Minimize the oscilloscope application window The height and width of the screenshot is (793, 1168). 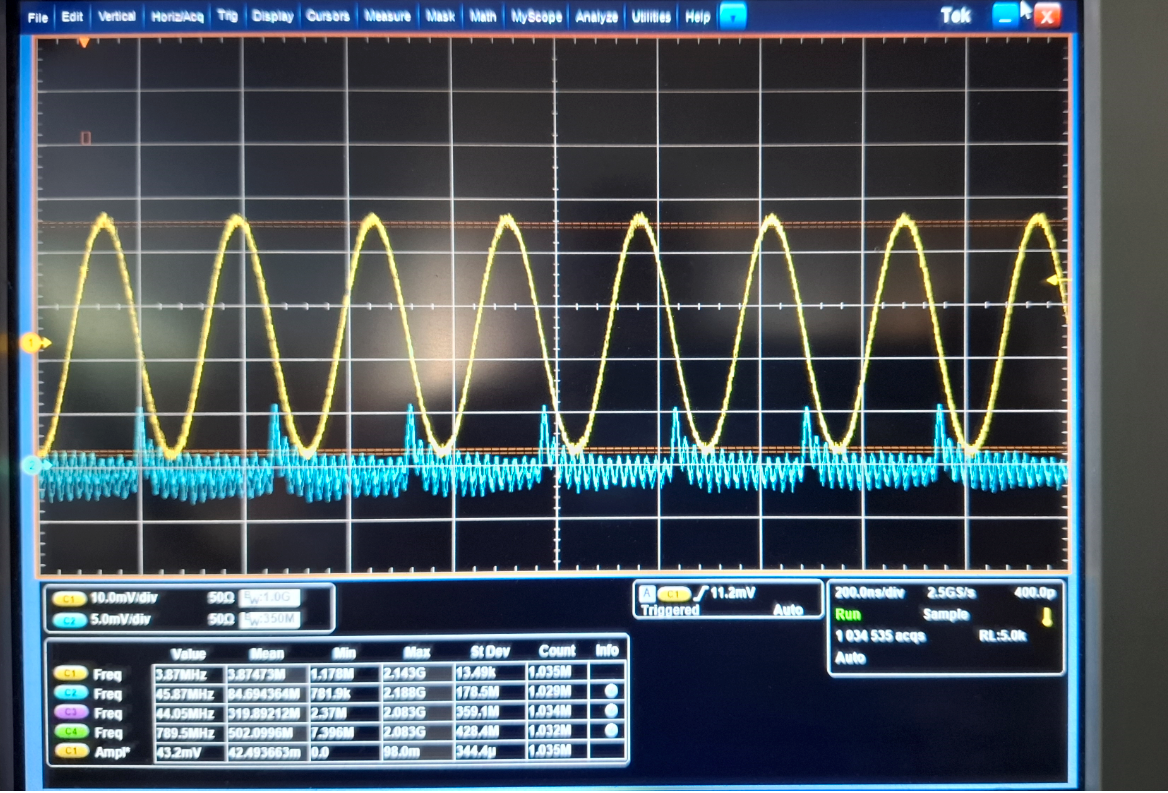[1006, 15]
